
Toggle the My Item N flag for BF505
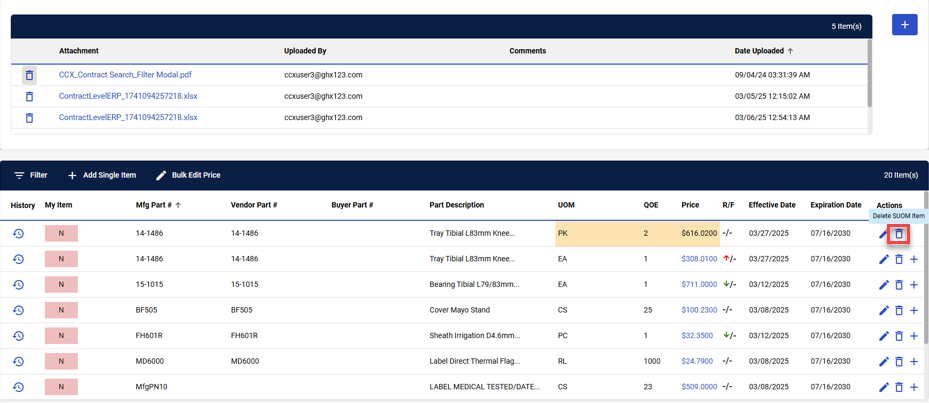point(61,310)
